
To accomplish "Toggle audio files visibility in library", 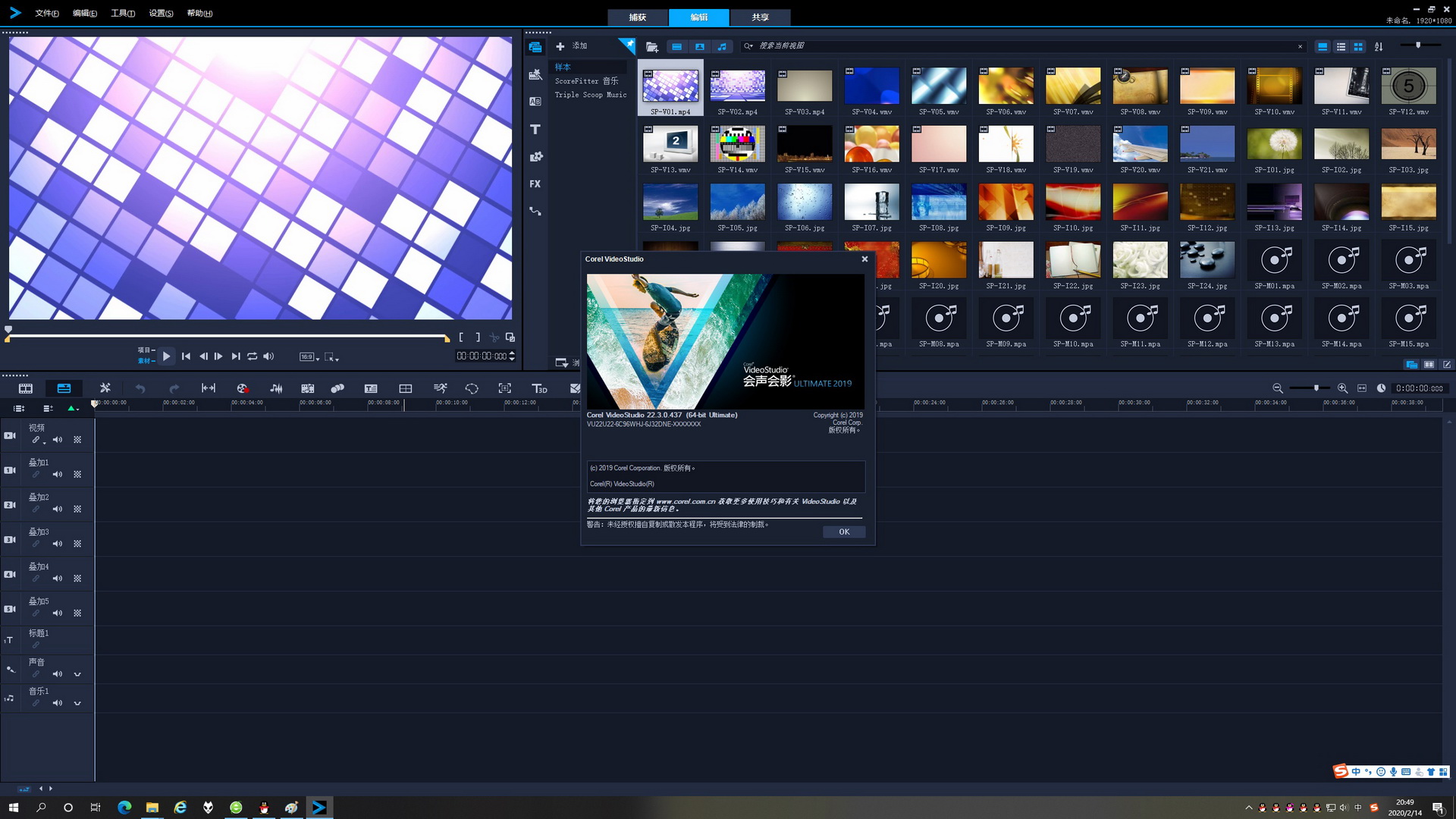I will pyautogui.click(x=722, y=46).
